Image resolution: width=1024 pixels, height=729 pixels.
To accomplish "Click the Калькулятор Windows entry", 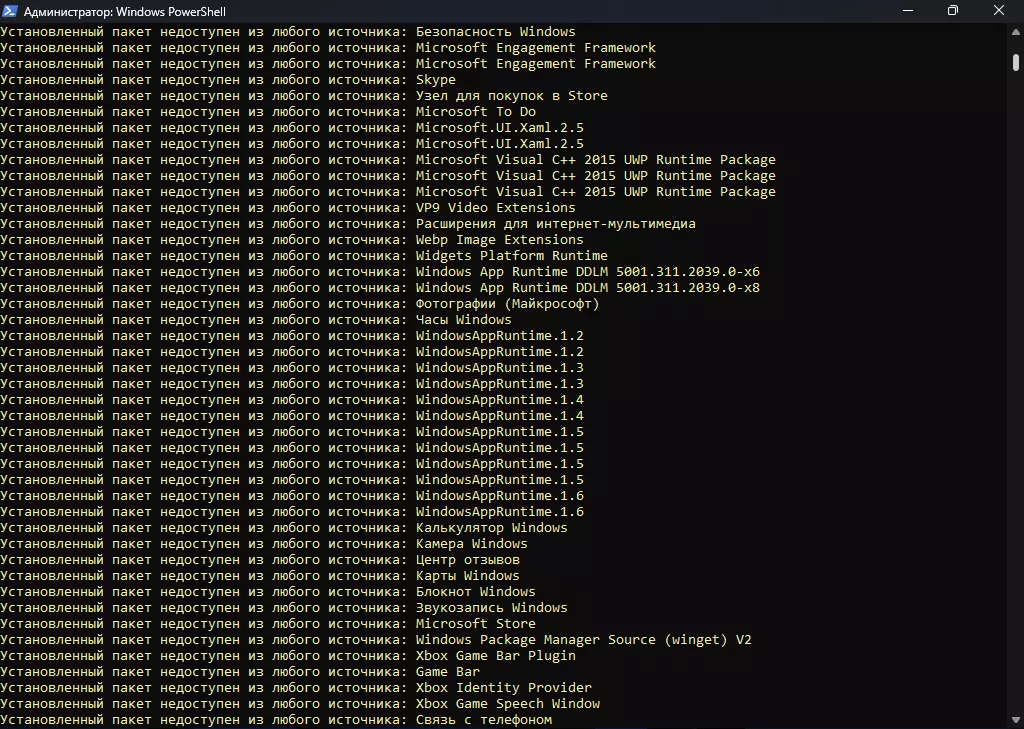I will tap(491, 528).
